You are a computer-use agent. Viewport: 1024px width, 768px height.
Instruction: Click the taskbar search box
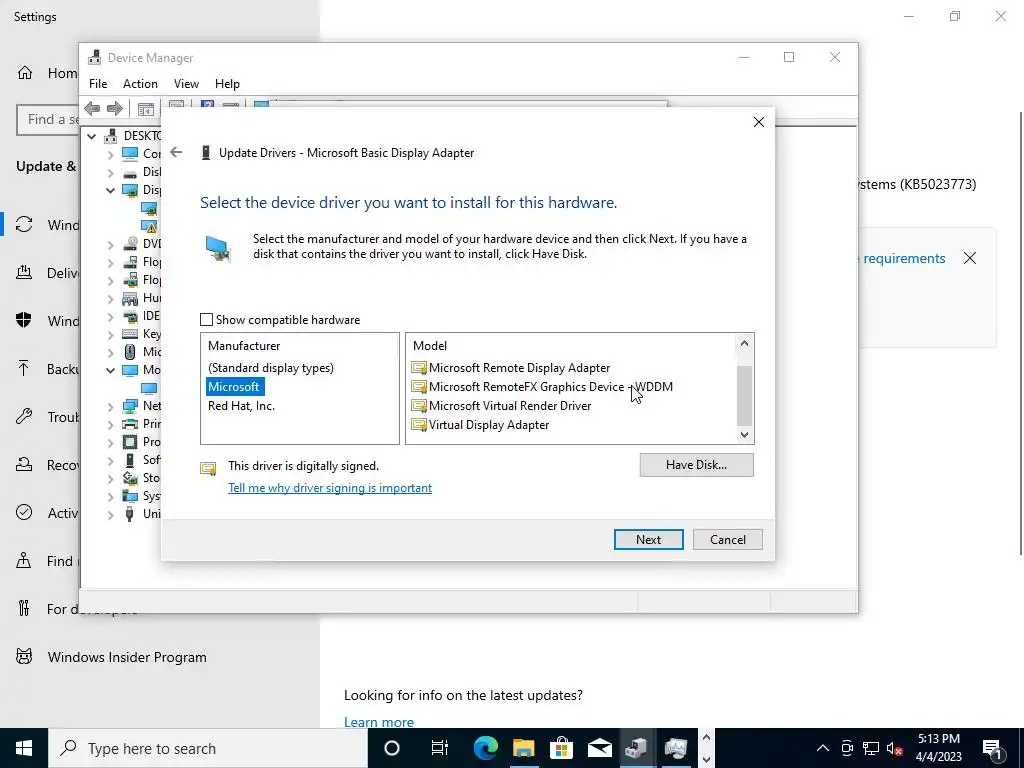[208, 748]
